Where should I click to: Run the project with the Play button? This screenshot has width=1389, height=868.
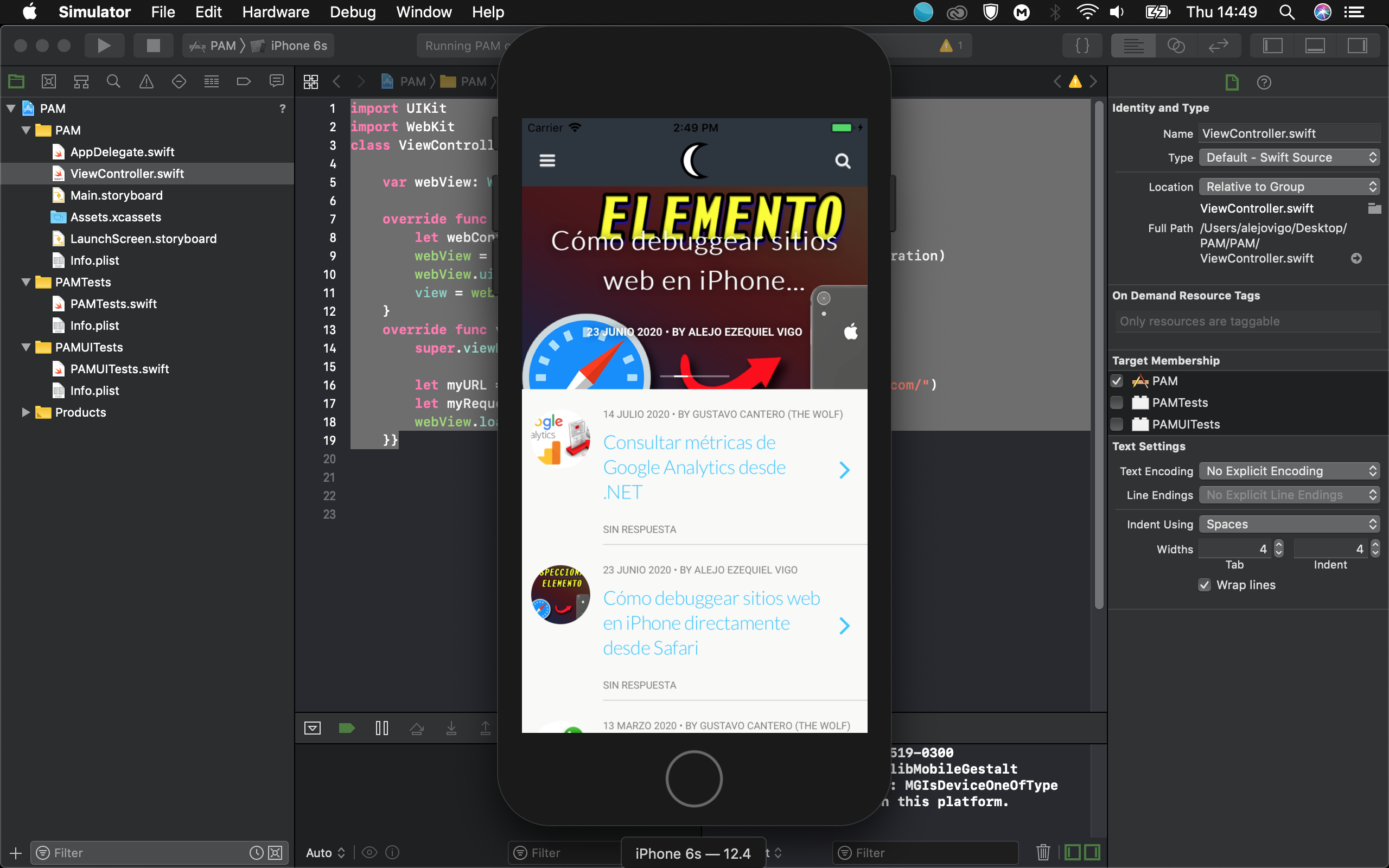tap(105, 45)
